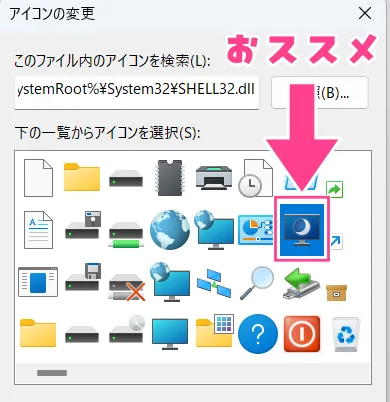Select the plain globe icon
This screenshot has width=390, height=402.
tap(170, 230)
